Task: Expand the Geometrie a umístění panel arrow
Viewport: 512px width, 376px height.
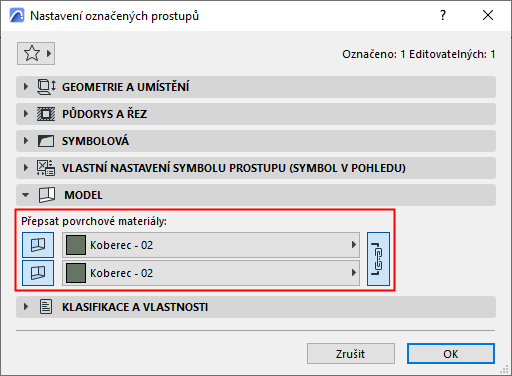Action: click(26, 87)
